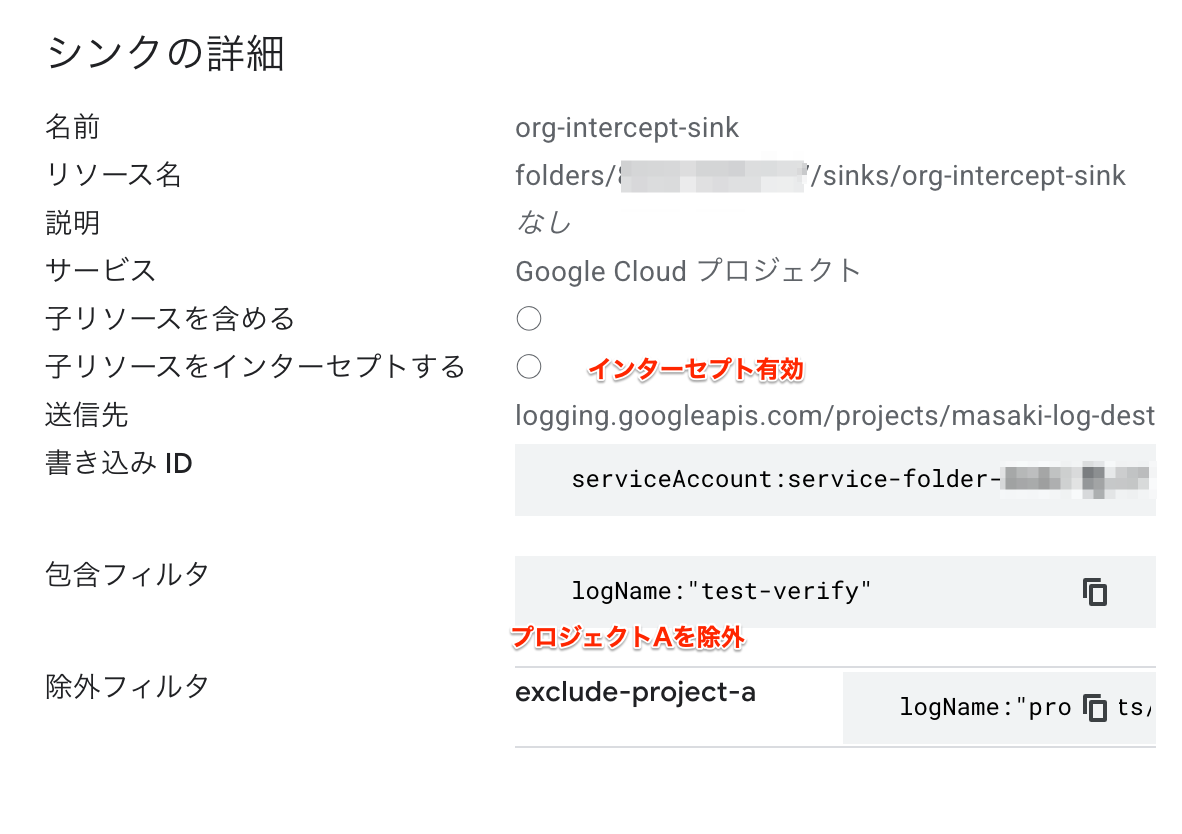Screen dimensions: 1182x834
Task: Click the サービス label
Action: click(x=100, y=270)
